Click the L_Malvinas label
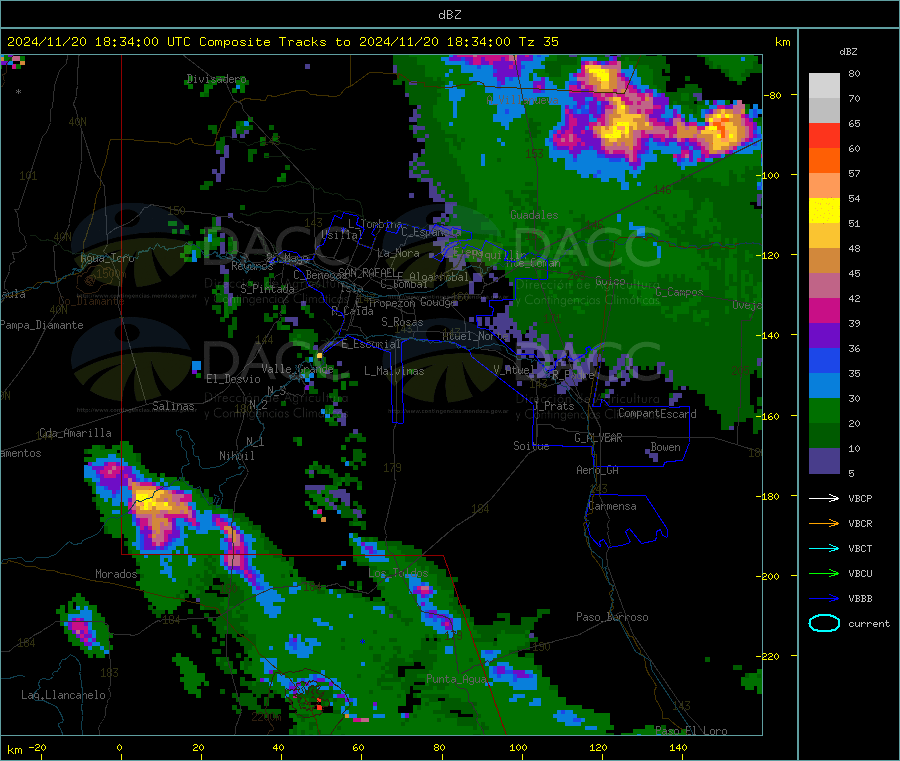The image size is (900, 761). 394,371
